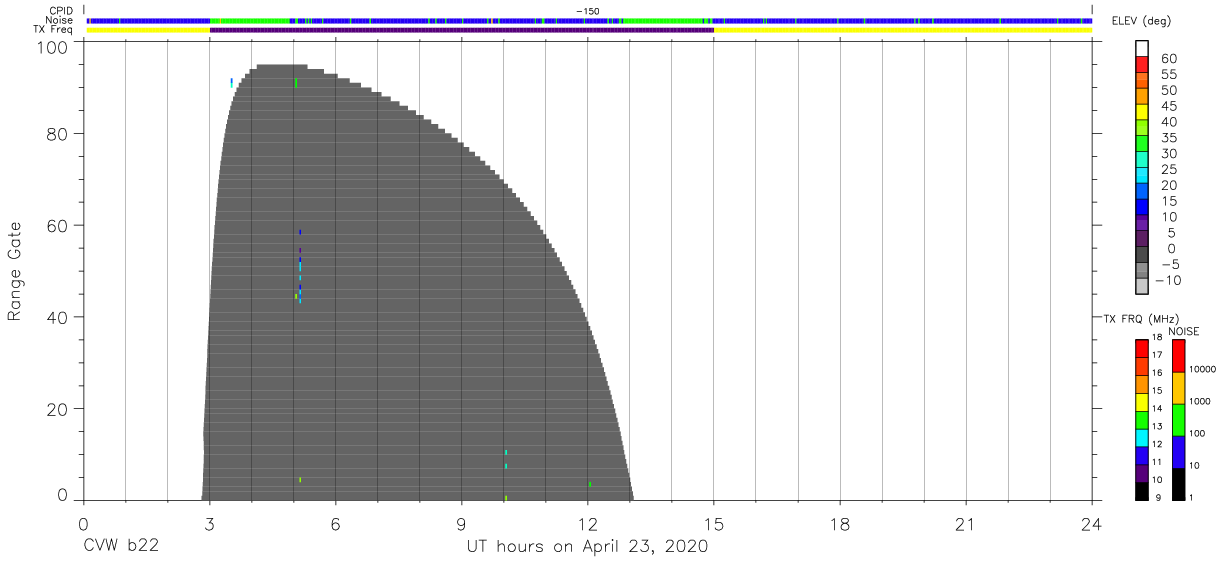
Task: Pick the green 100–1000 NOISE colorbar segment
Action: pyautogui.click(x=1178, y=420)
